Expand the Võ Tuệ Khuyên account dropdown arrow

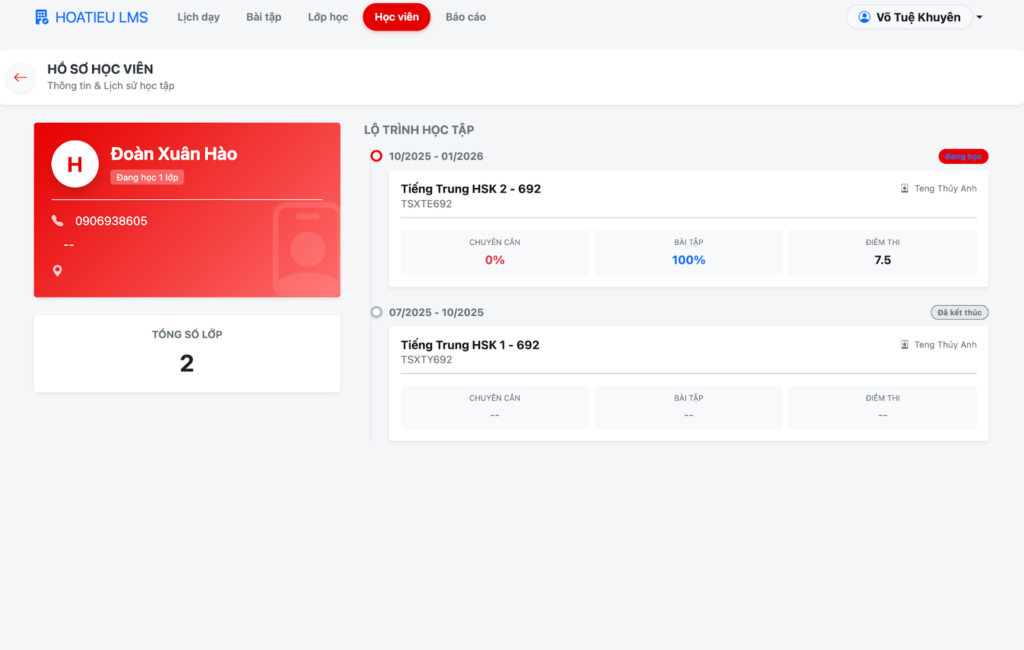pos(980,18)
